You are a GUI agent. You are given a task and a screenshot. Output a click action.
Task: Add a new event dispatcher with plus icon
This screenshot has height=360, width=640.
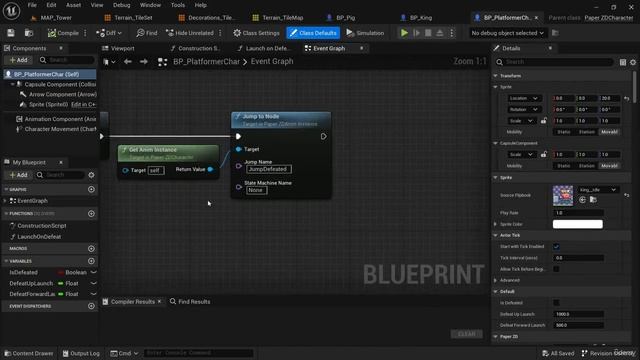(91, 306)
